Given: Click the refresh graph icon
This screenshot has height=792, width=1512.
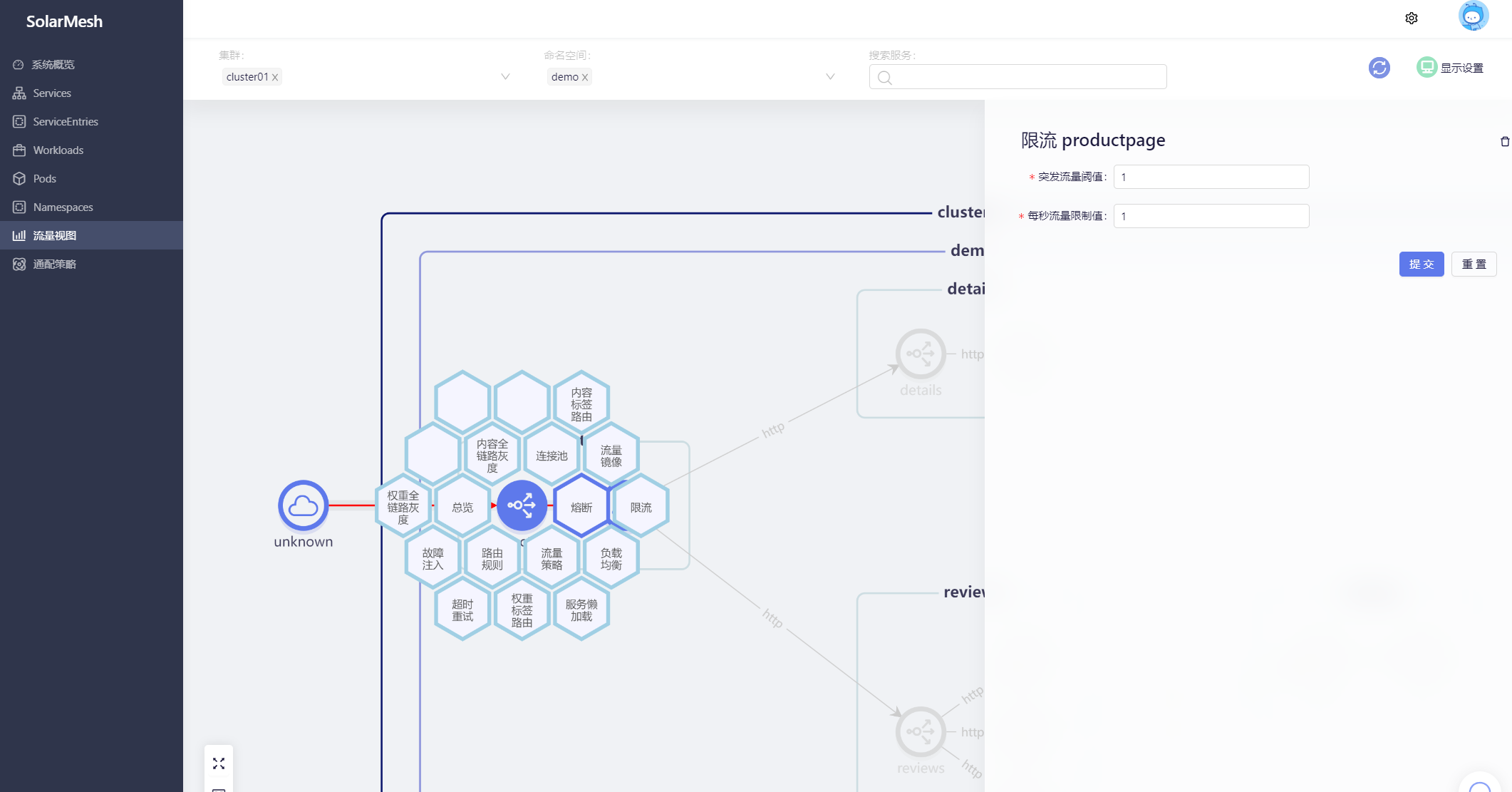Looking at the screenshot, I should 1379,68.
